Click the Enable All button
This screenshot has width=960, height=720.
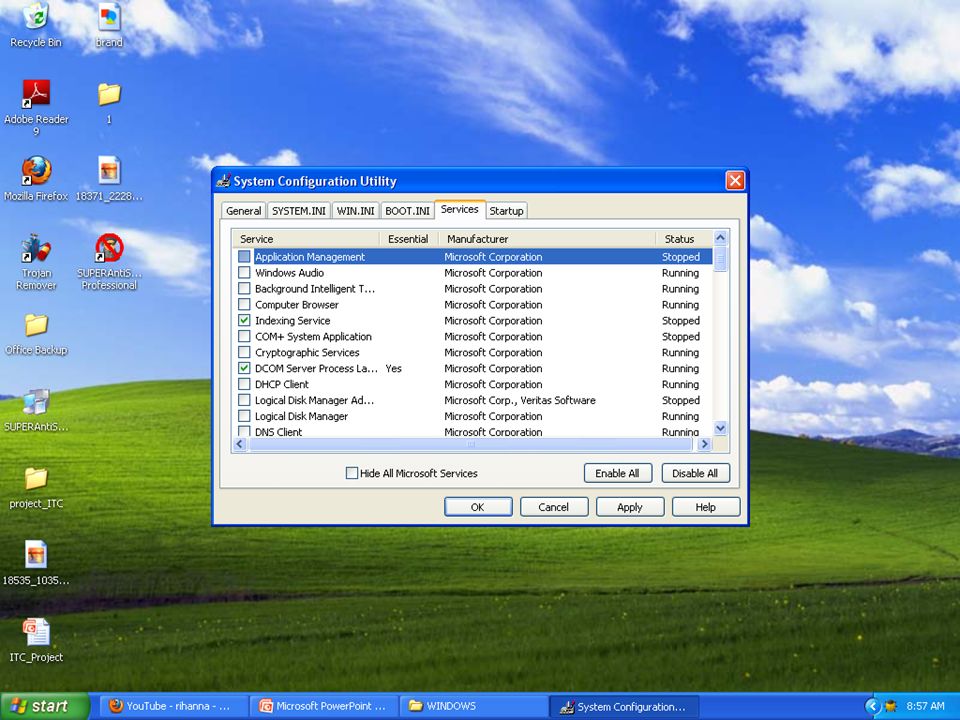pos(617,473)
